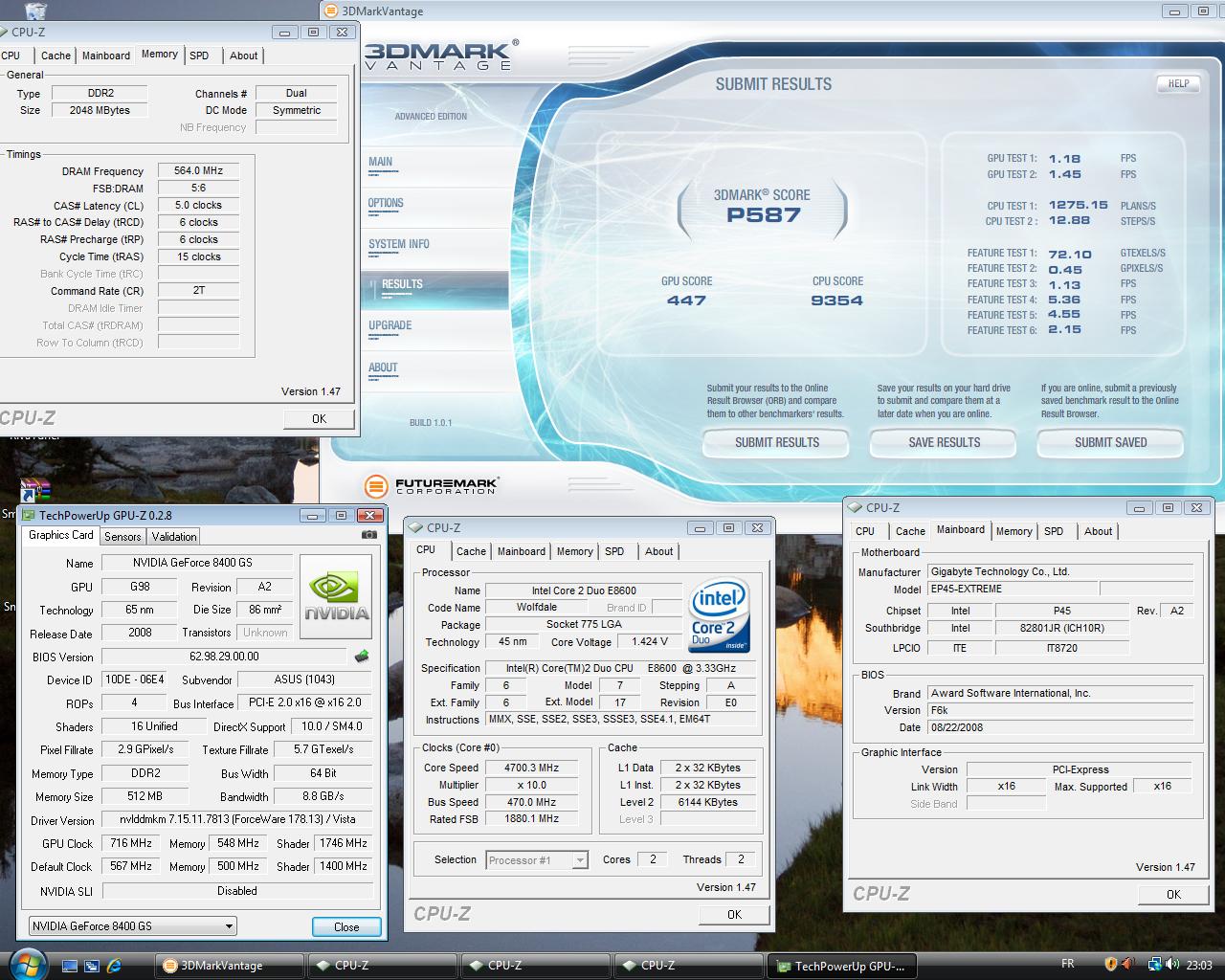Switch to TechPowerUp GPU-Z taskbar button
Image resolution: width=1225 pixels, height=980 pixels.
[x=842, y=966]
